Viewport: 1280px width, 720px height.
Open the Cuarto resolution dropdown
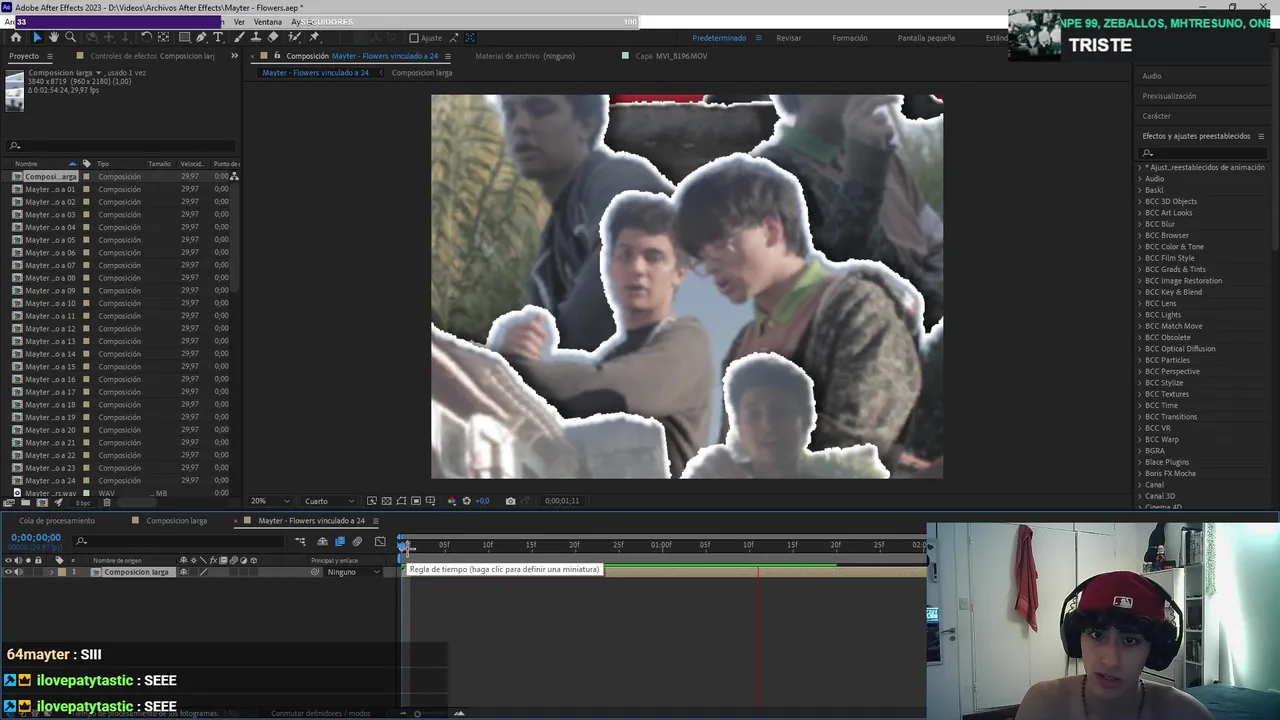tap(329, 501)
